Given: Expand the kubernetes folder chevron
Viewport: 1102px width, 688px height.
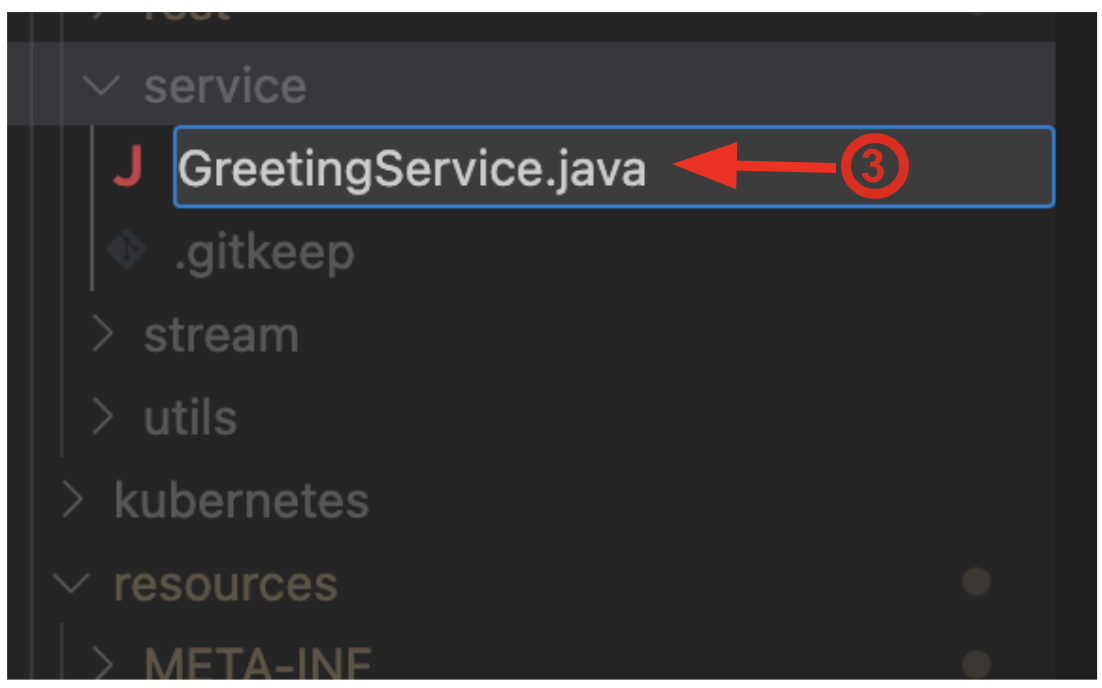Looking at the screenshot, I should click(72, 500).
